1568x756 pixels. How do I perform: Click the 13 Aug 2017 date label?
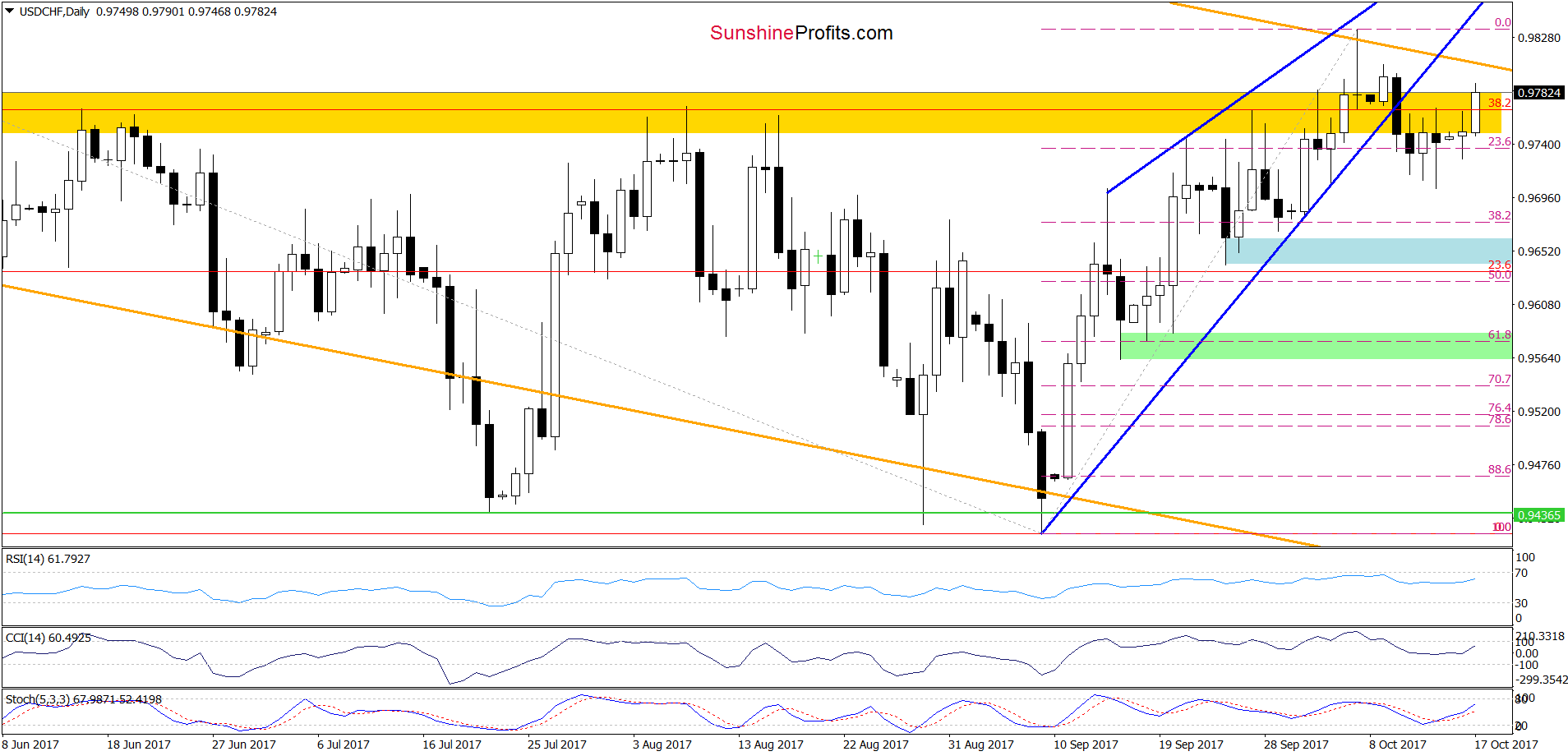point(771,744)
